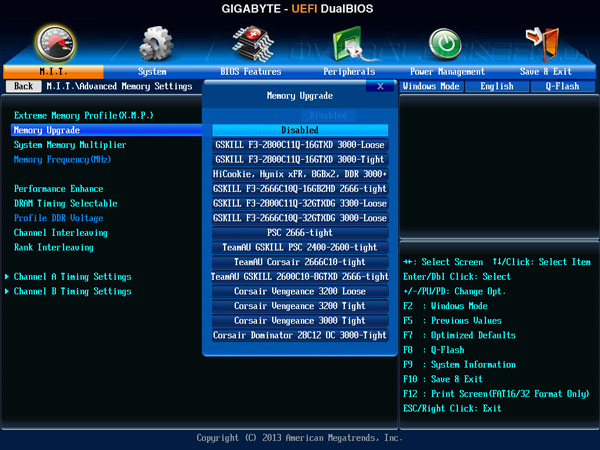Image resolution: width=600 pixels, height=450 pixels.
Task: Select the highlighted Memory Upgrade setting row
Action: [106, 130]
